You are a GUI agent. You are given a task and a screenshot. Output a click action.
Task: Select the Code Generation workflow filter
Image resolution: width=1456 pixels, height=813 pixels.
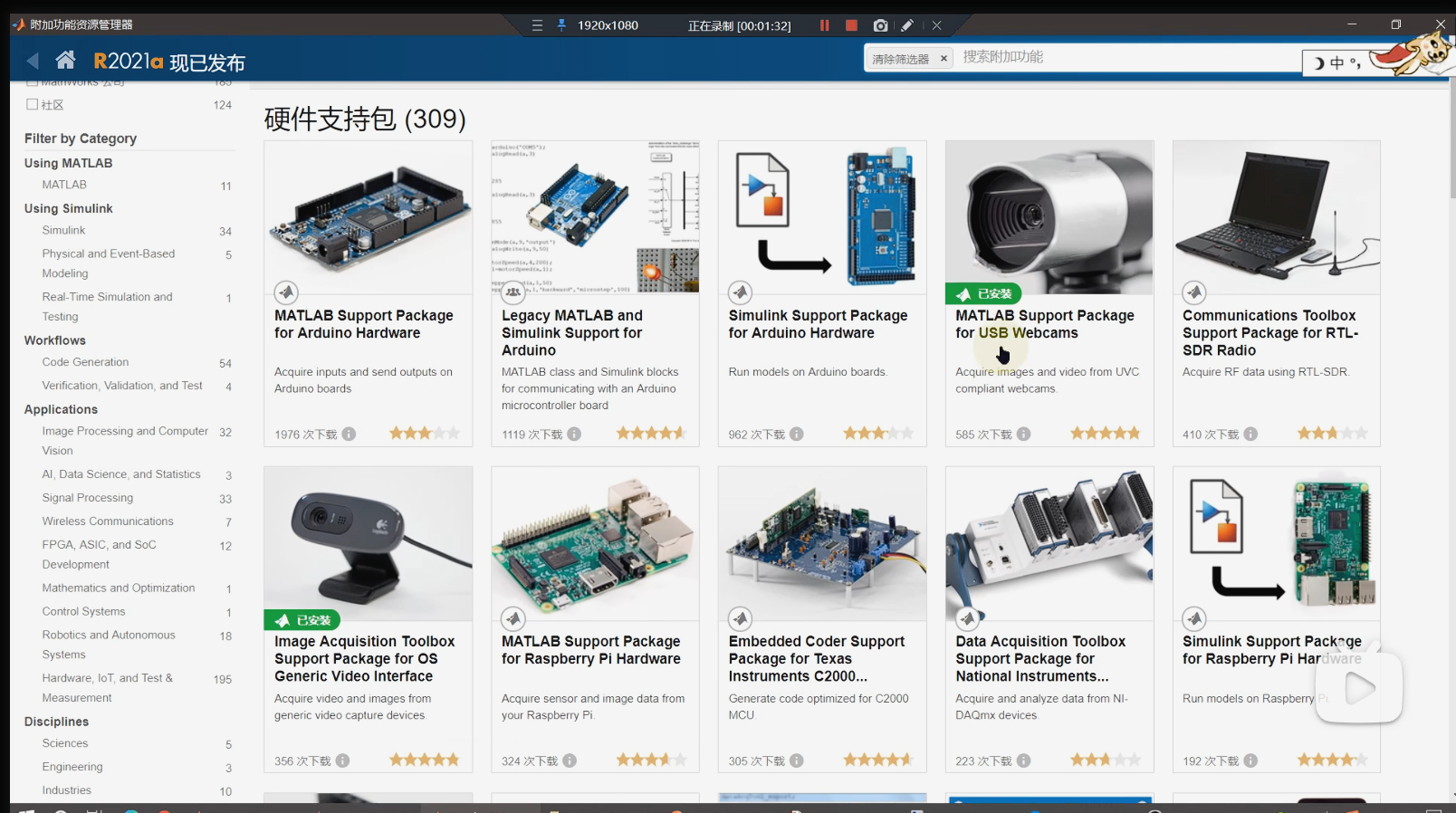pyautogui.click(x=85, y=362)
